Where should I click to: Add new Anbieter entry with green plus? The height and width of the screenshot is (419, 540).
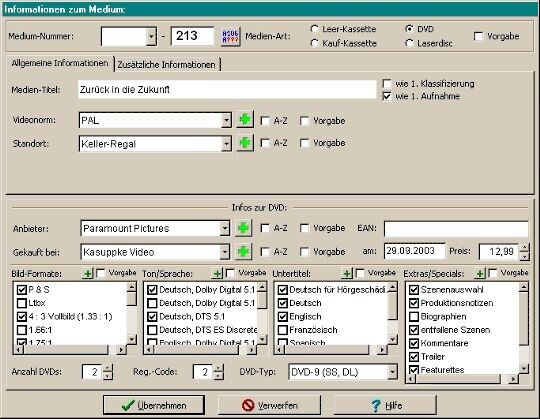point(243,228)
